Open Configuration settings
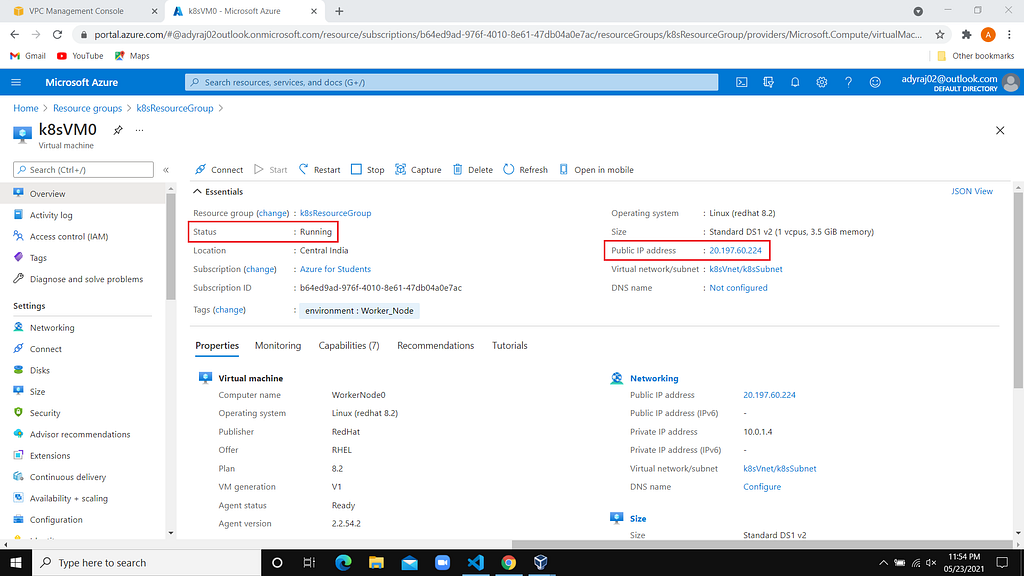 [56, 520]
